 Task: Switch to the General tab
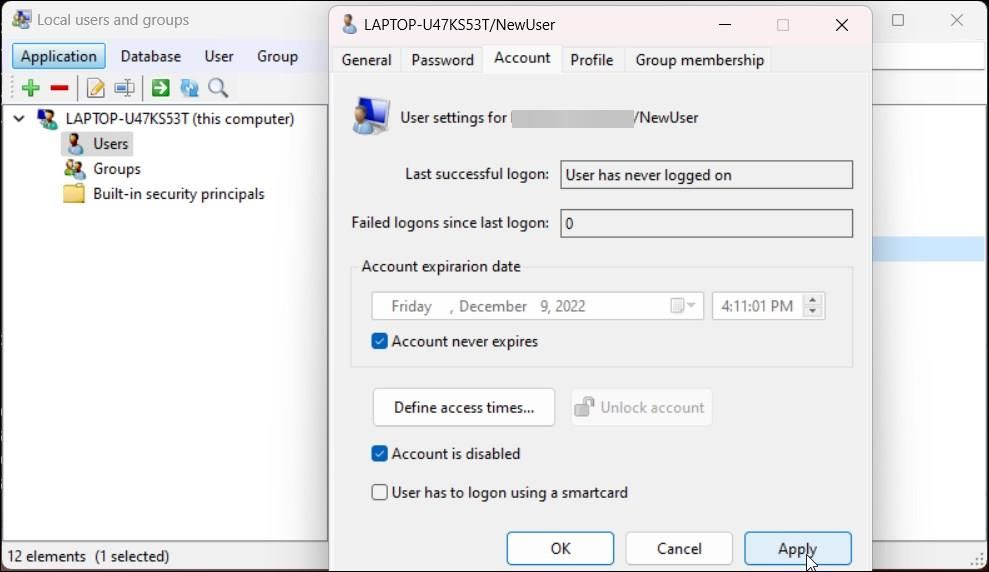pyautogui.click(x=366, y=60)
